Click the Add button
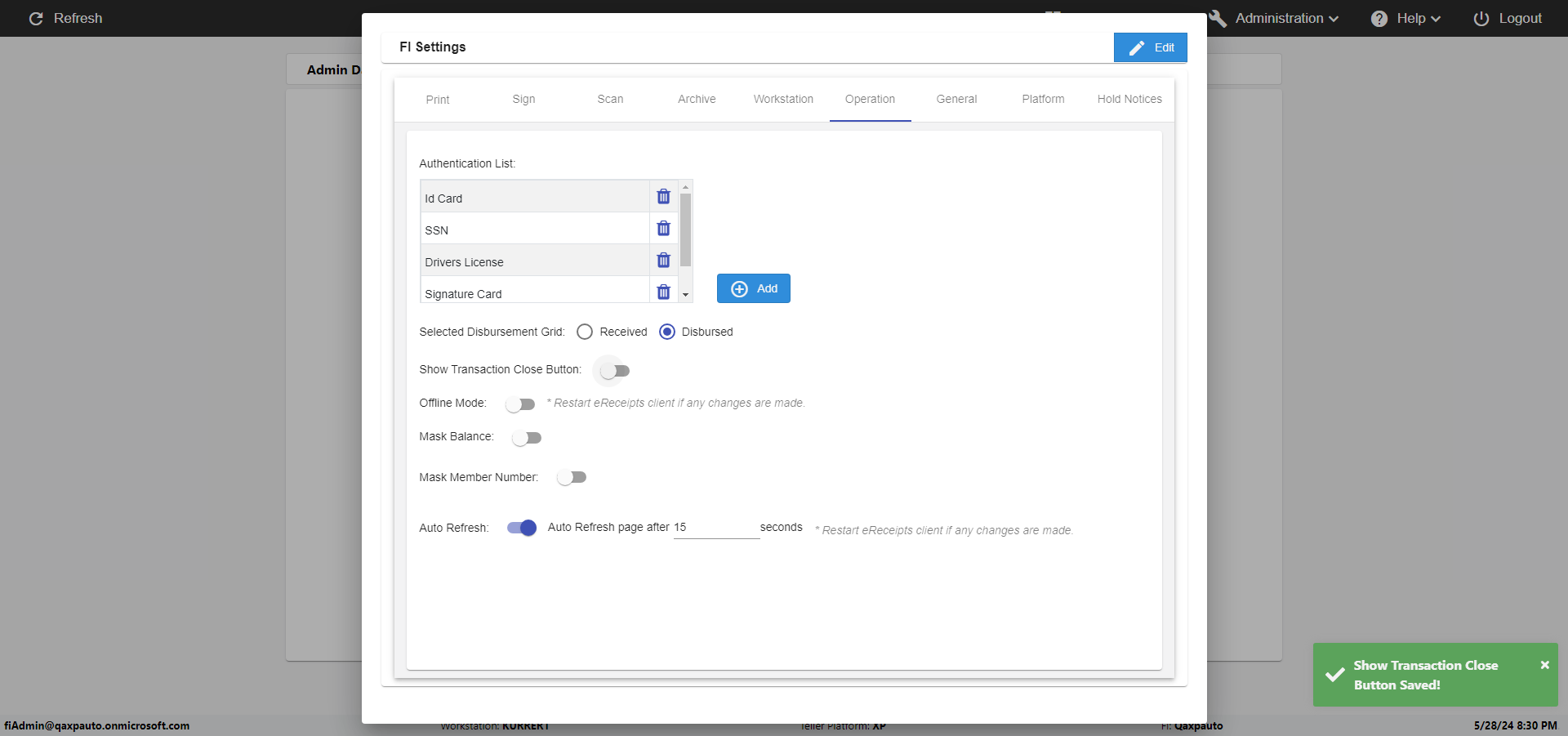The image size is (1568, 736). [753, 288]
